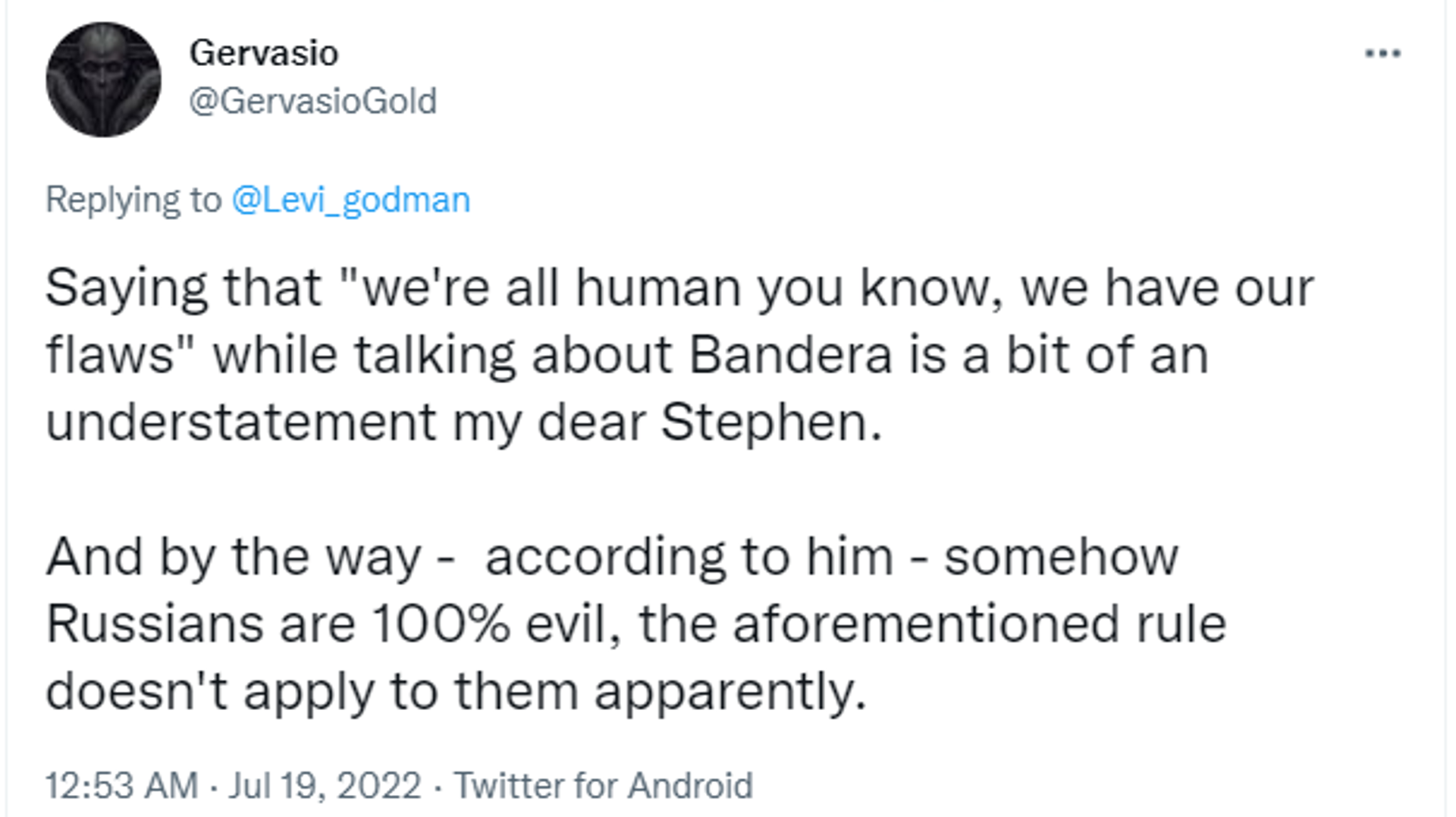The image size is (1456, 817).
Task: Click the word 'flaws' in the tweet
Action: (x=111, y=355)
